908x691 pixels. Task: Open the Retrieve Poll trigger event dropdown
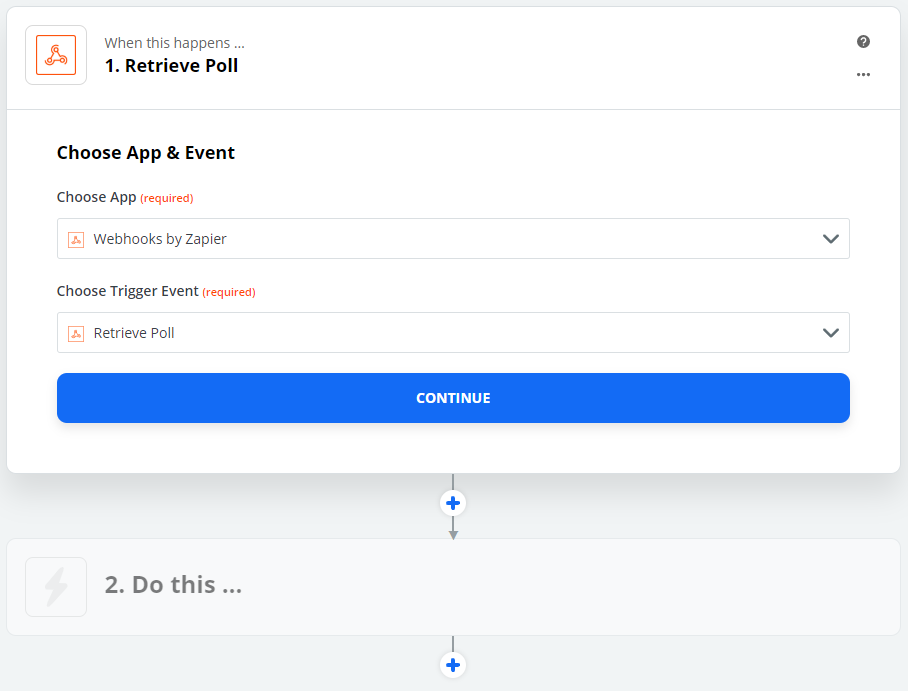(x=453, y=332)
